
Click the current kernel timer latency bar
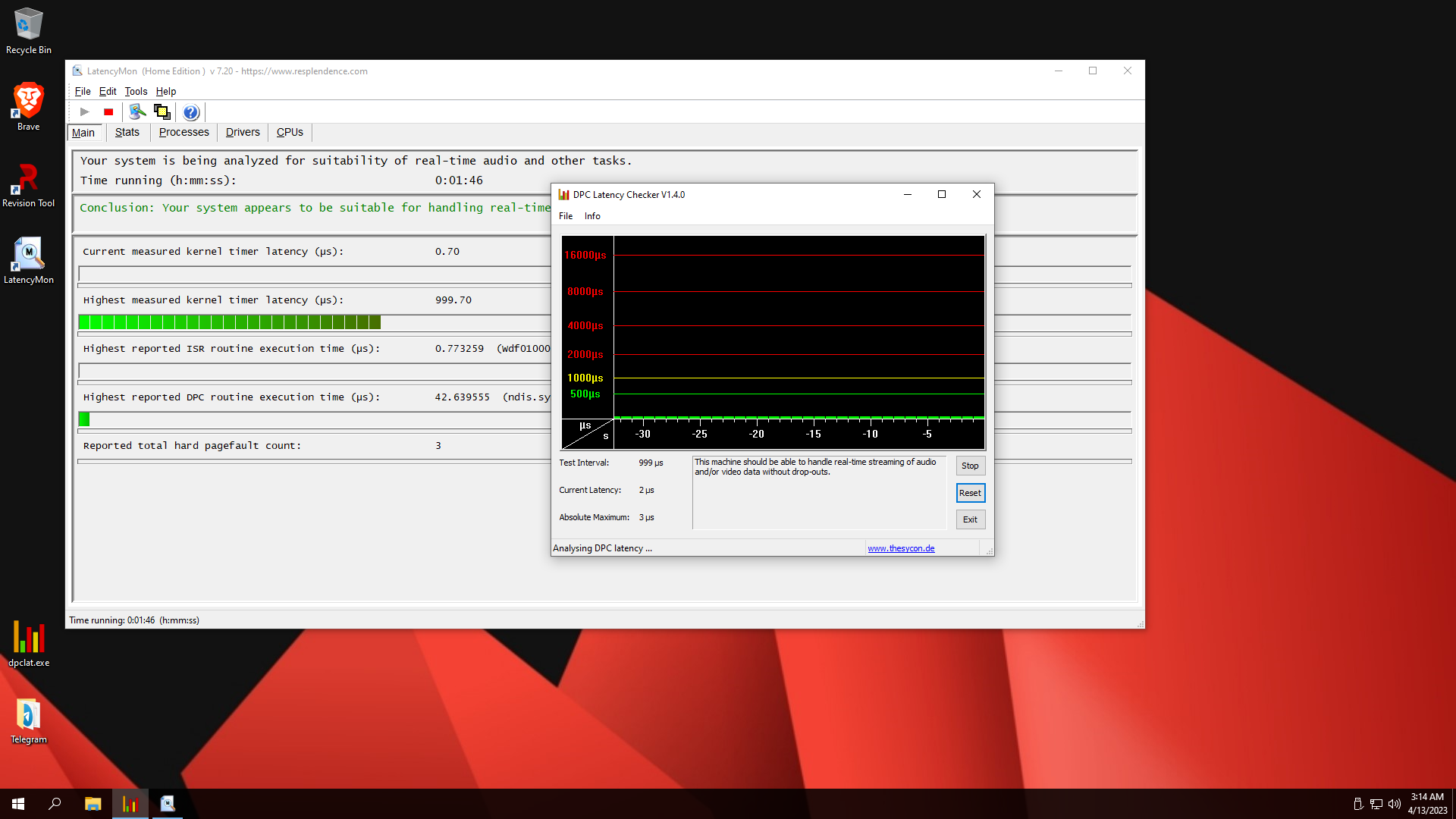315,274
